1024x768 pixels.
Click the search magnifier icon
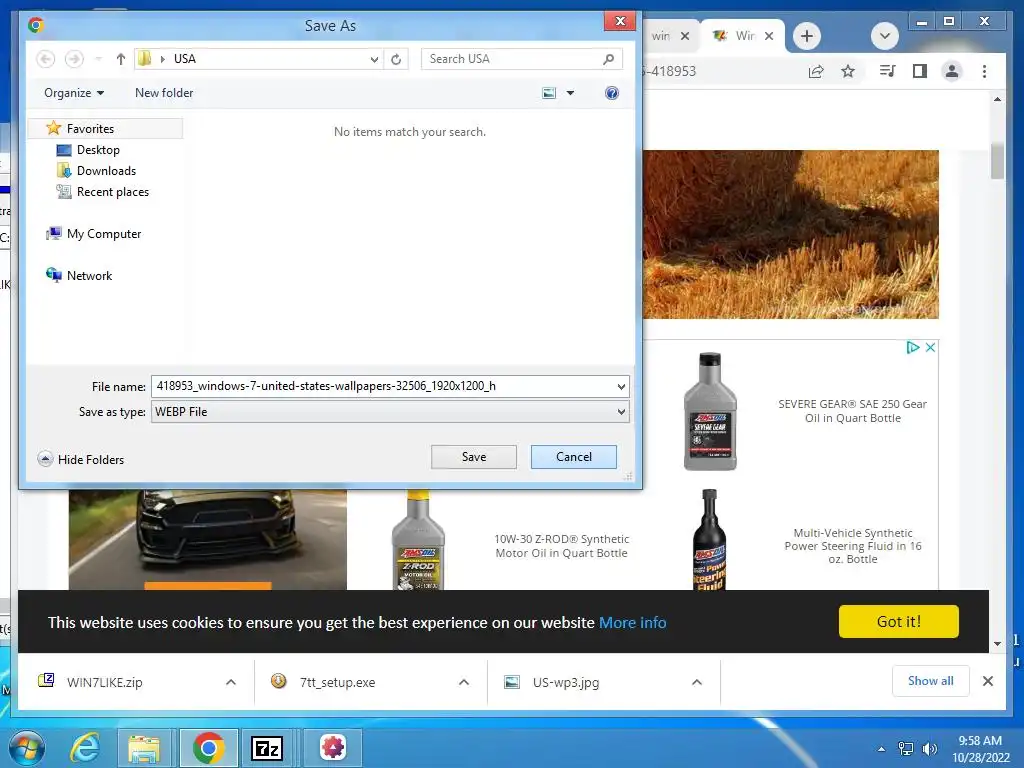coord(609,59)
